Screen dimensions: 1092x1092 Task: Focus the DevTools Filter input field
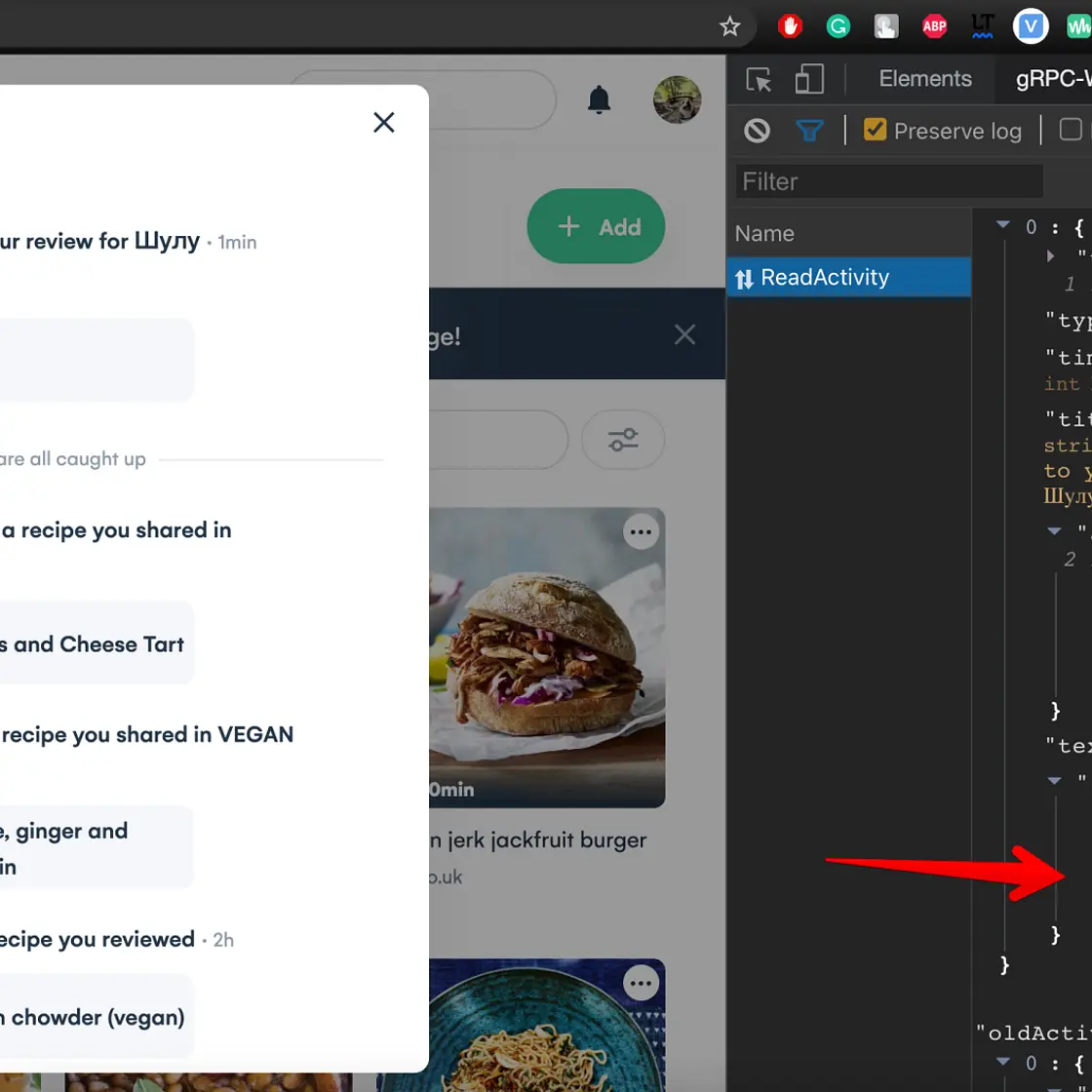889,181
